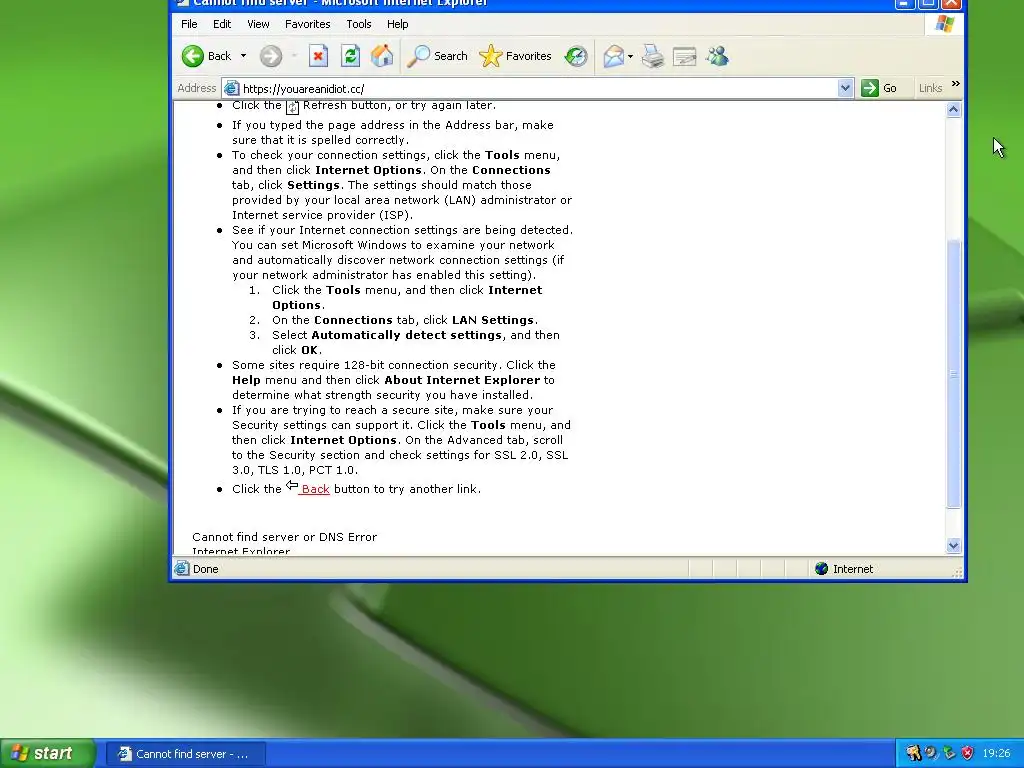Image resolution: width=1024 pixels, height=768 pixels.
Task: Open the Back history dropdown arrow
Action: click(244, 56)
